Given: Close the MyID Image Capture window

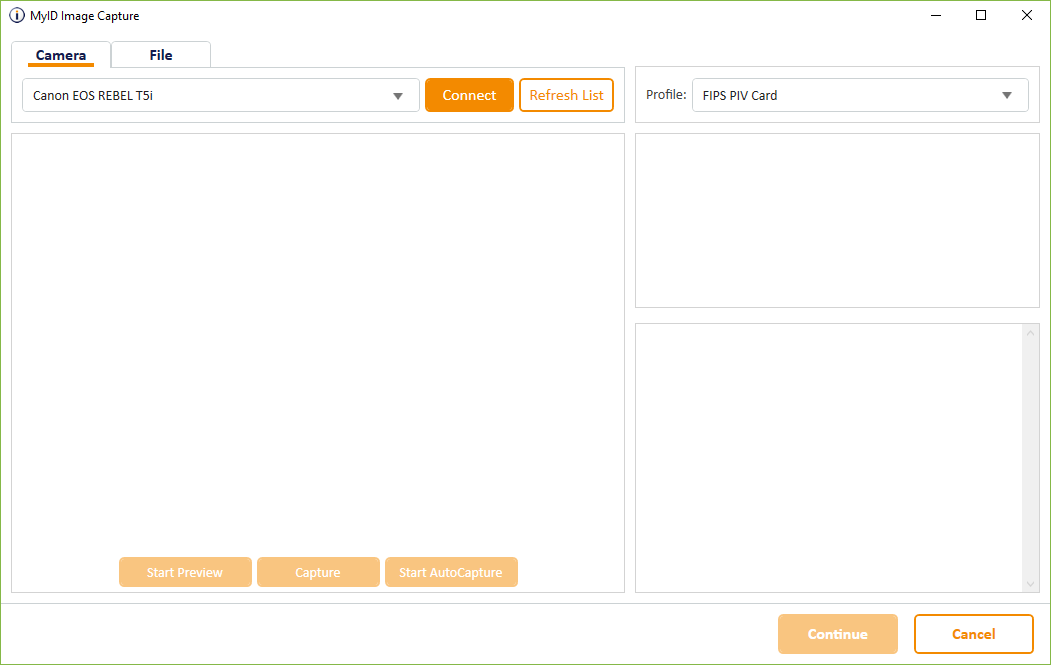Looking at the screenshot, I should (x=1026, y=15).
